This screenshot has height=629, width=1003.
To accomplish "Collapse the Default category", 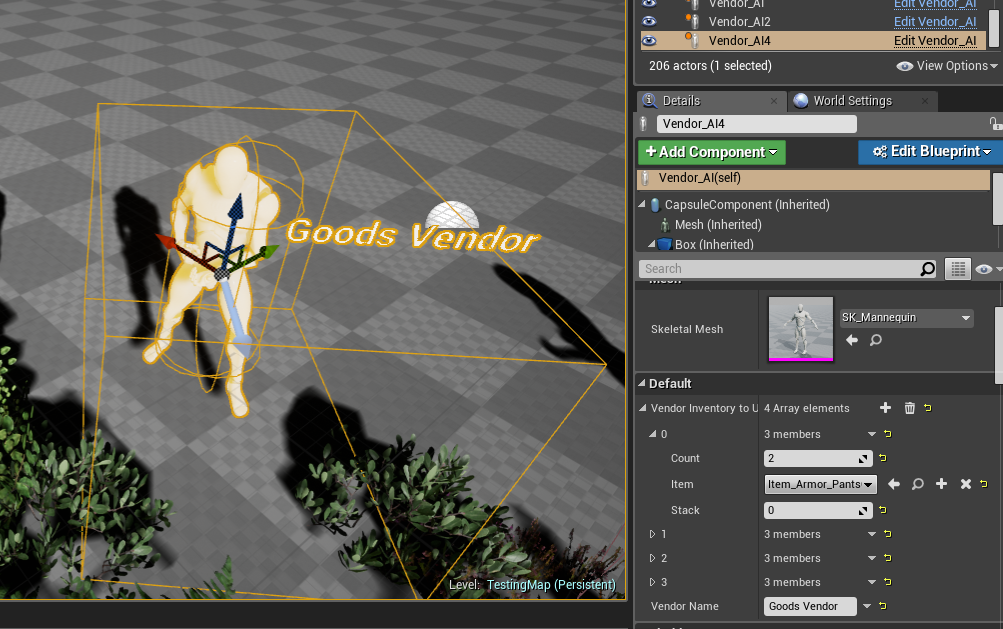I will tap(642, 383).
